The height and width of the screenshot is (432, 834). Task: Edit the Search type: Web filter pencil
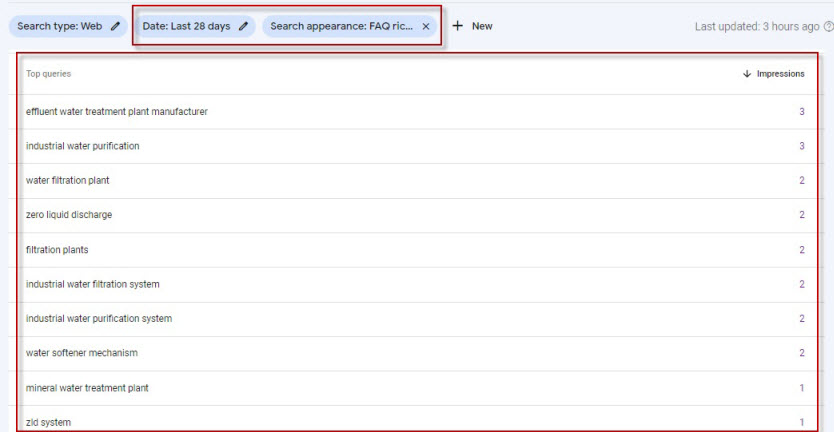pos(115,27)
